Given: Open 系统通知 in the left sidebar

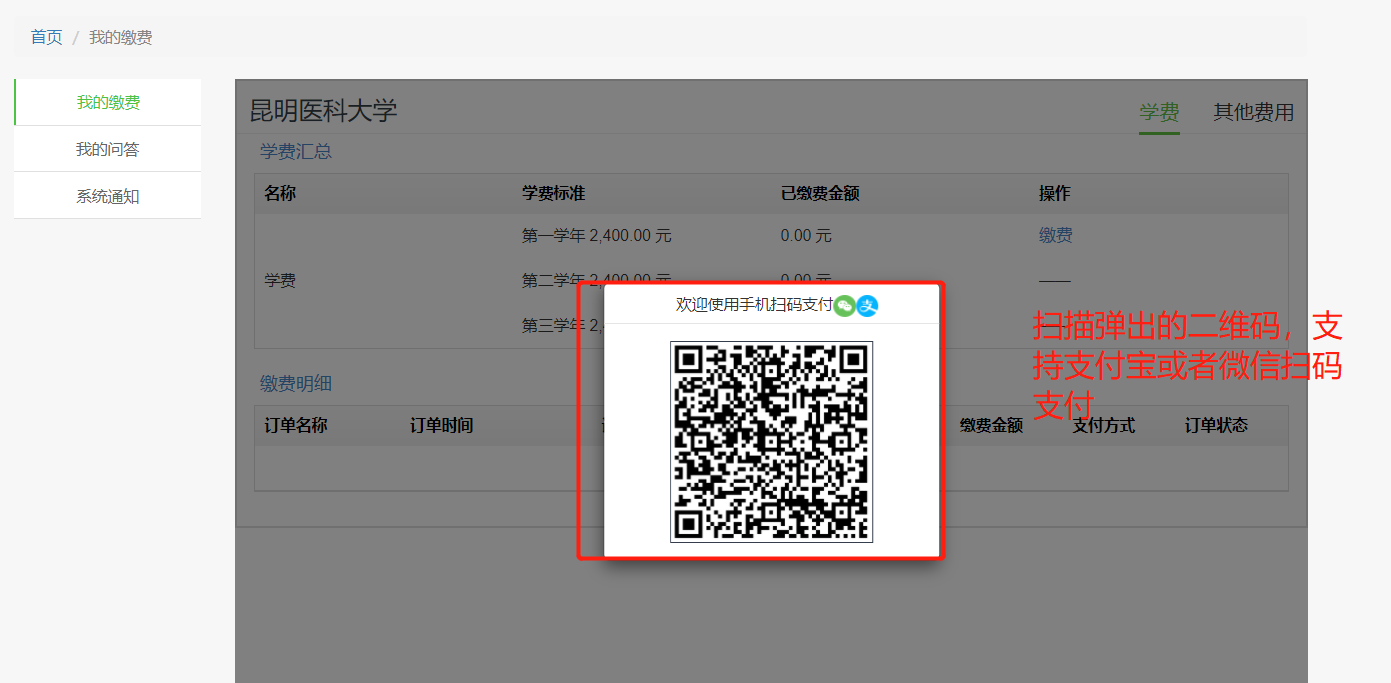Looking at the screenshot, I should [x=108, y=196].
